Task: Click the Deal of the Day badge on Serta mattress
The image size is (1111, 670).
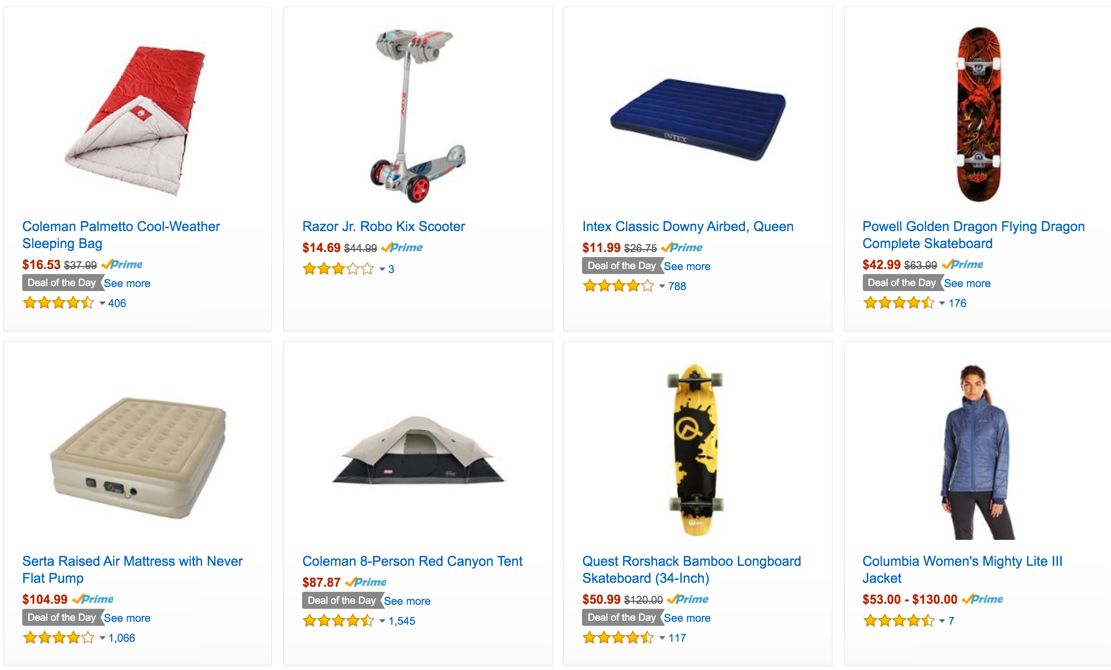Action: [x=62, y=618]
